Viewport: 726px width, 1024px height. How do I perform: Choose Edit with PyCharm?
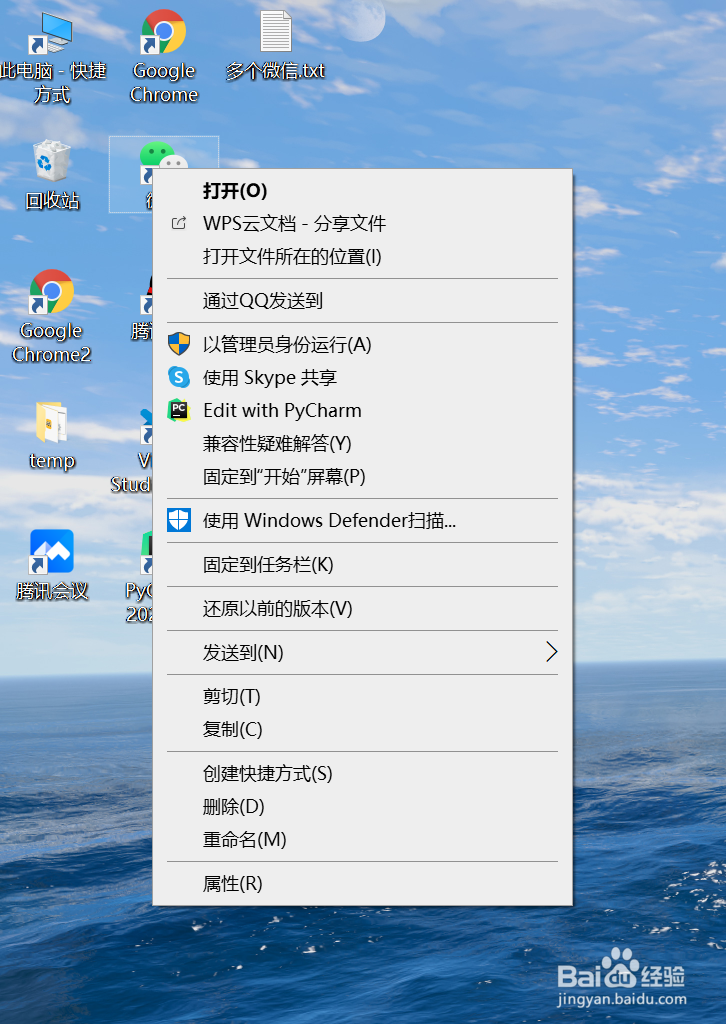tap(362, 410)
